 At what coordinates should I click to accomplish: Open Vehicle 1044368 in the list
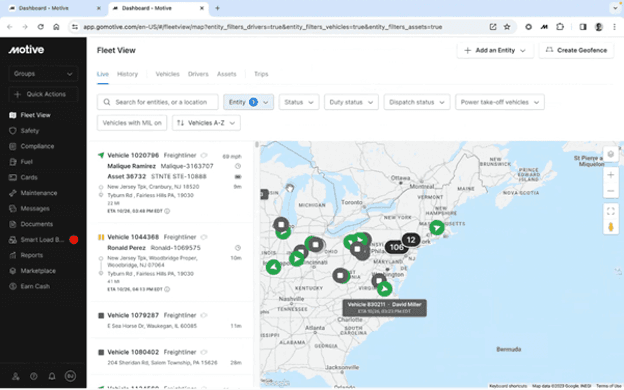tap(133, 237)
